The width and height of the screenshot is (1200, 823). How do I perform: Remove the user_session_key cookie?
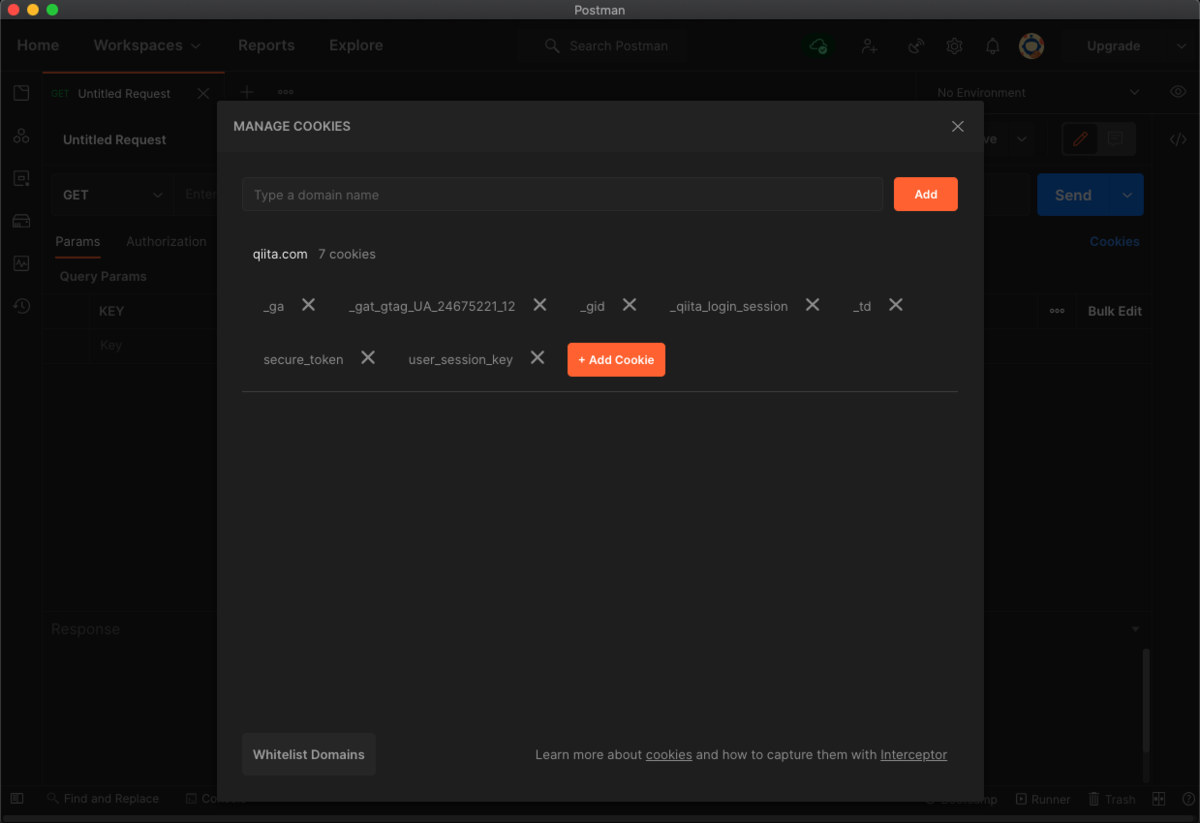click(x=538, y=358)
